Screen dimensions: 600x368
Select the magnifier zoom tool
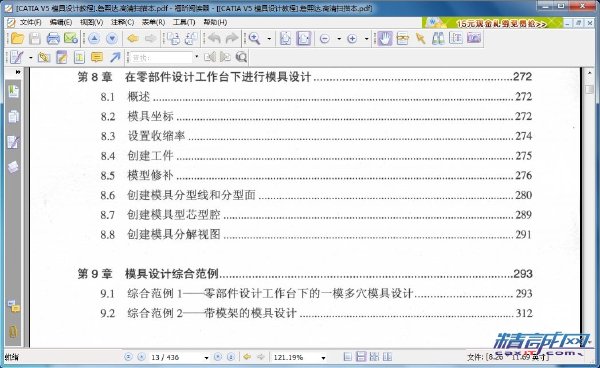click(254, 39)
